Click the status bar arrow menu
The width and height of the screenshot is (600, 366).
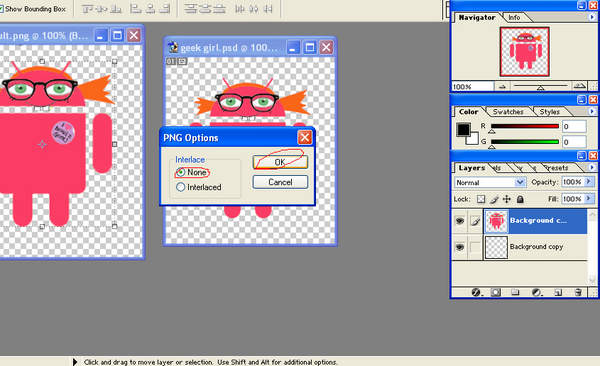(x=75, y=362)
